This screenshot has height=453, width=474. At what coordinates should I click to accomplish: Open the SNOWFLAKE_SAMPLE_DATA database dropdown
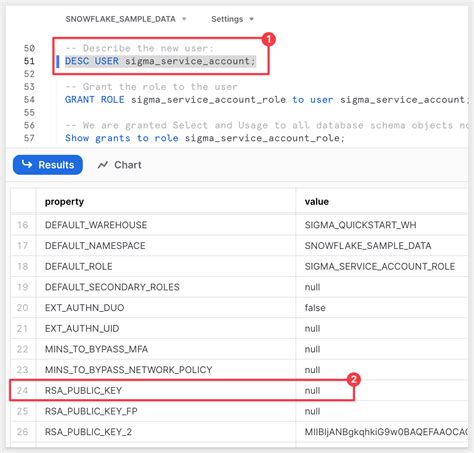pos(126,19)
